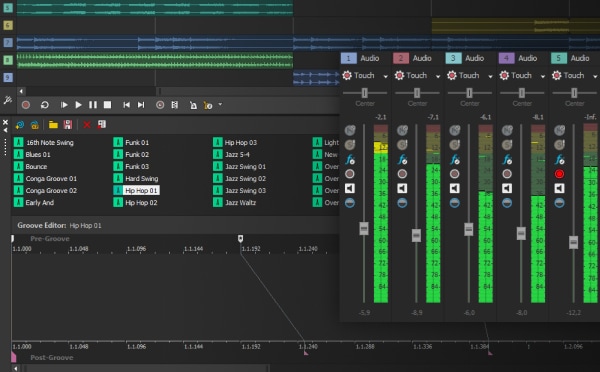The width and height of the screenshot is (600, 372).
Task: Select the 16th Note Swing groove
Action: 50,143
